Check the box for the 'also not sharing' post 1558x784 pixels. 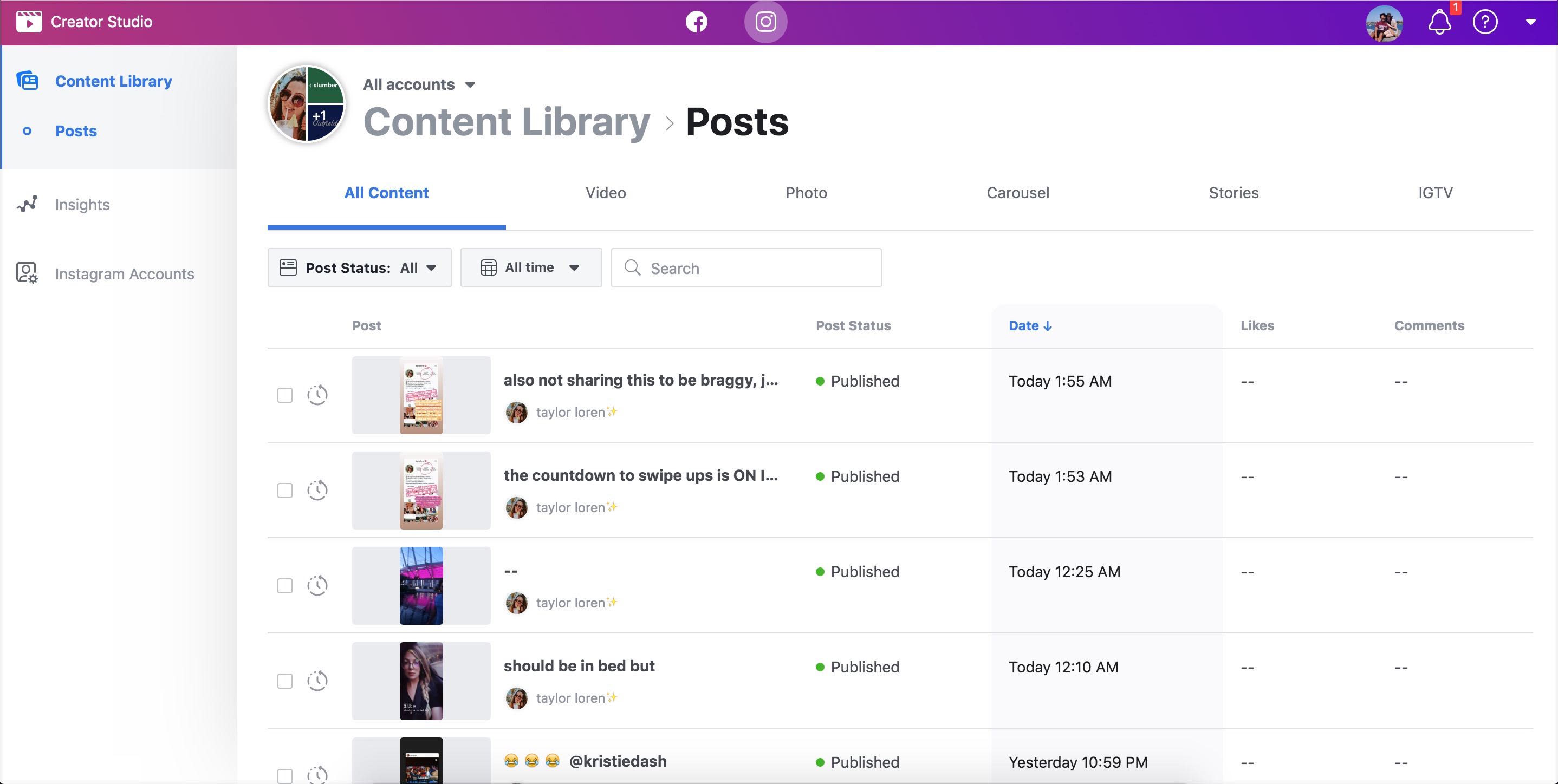(x=285, y=395)
